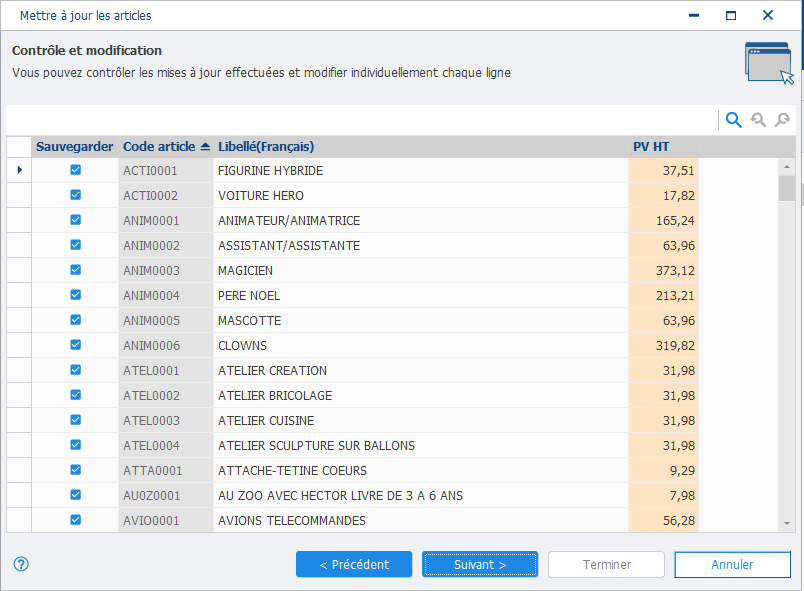Disable Sauvegarder for PERE NOEL row
This screenshot has height=591, width=804.
(x=75, y=295)
